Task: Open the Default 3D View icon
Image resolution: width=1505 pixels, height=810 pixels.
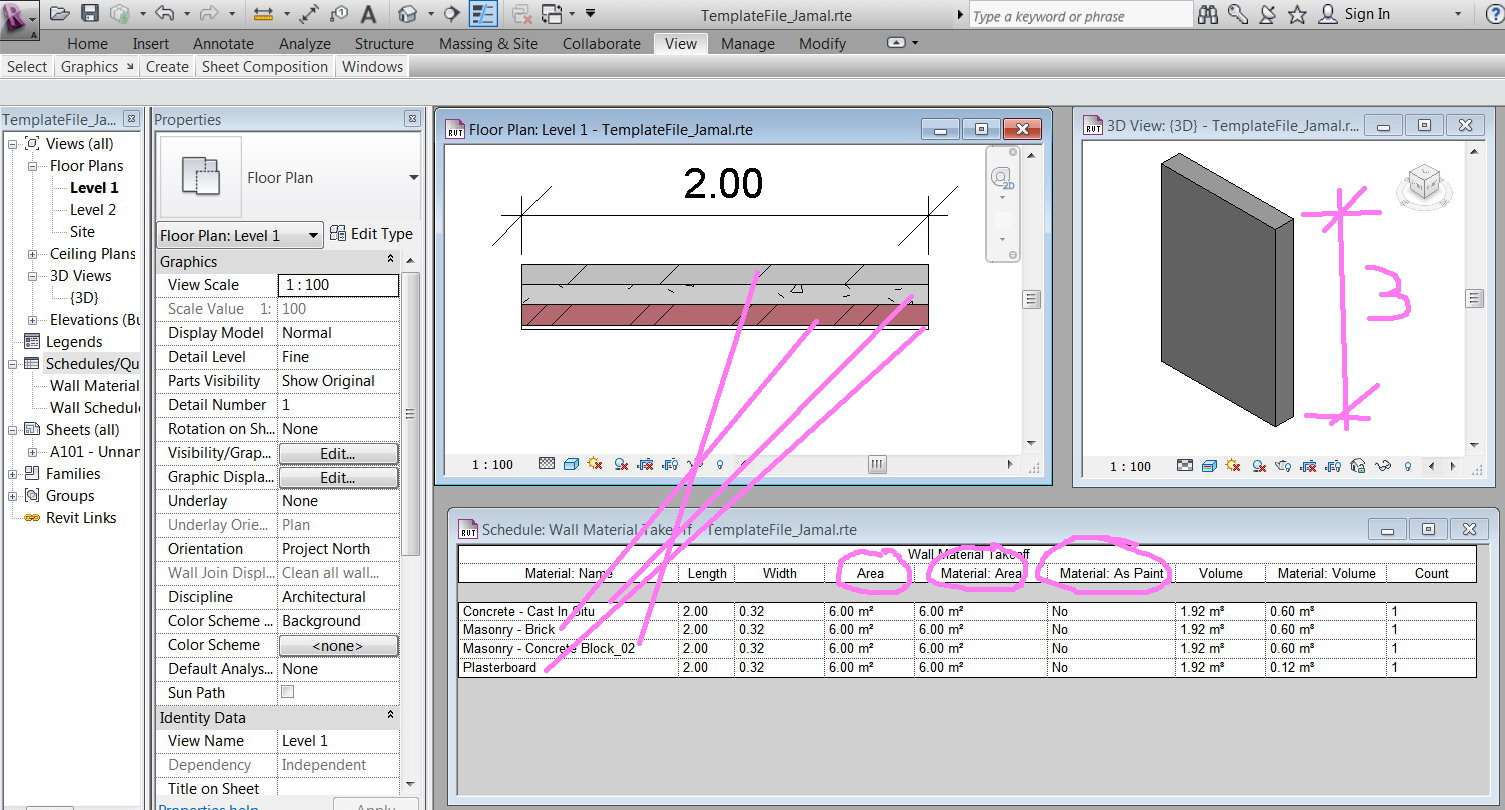Action: (407, 14)
